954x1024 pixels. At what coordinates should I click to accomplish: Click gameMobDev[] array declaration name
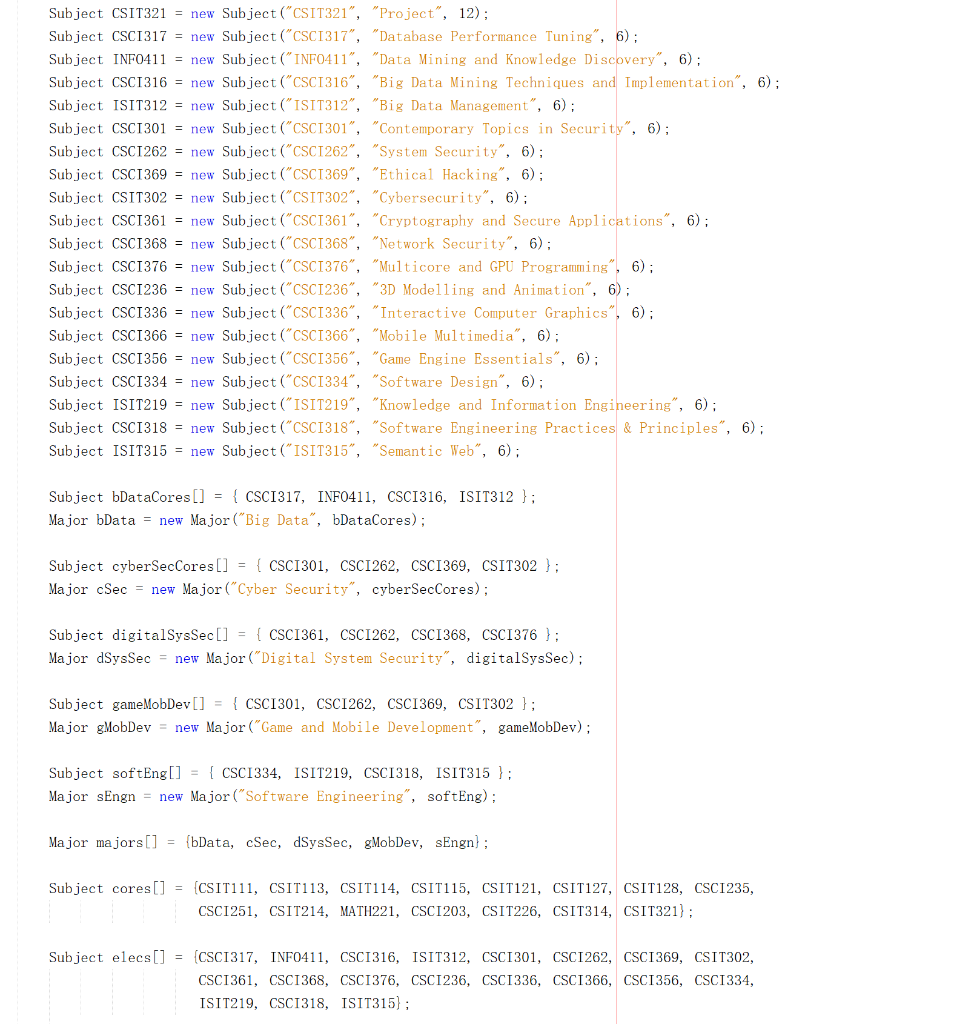(x=159, y=705)
